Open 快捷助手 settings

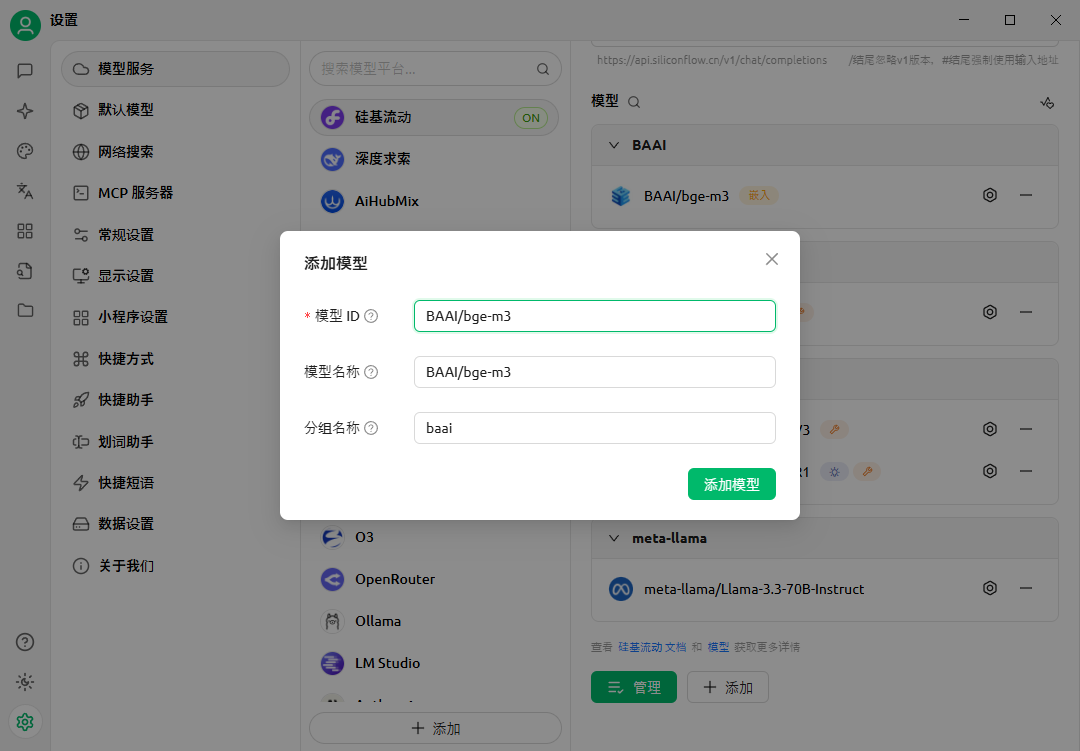[x=176, y=400]
